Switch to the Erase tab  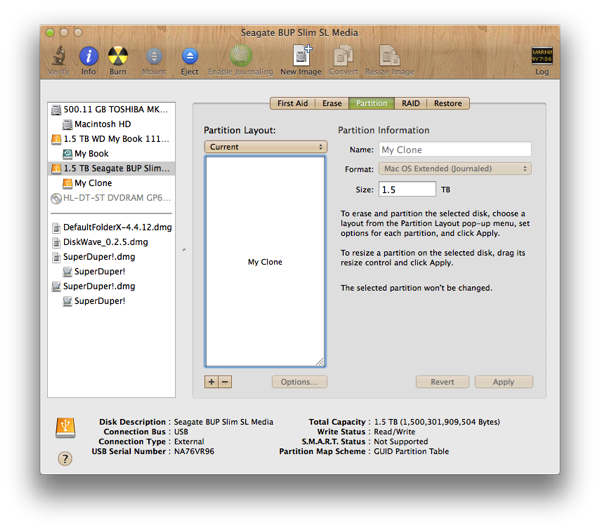(x=332, y=103)
